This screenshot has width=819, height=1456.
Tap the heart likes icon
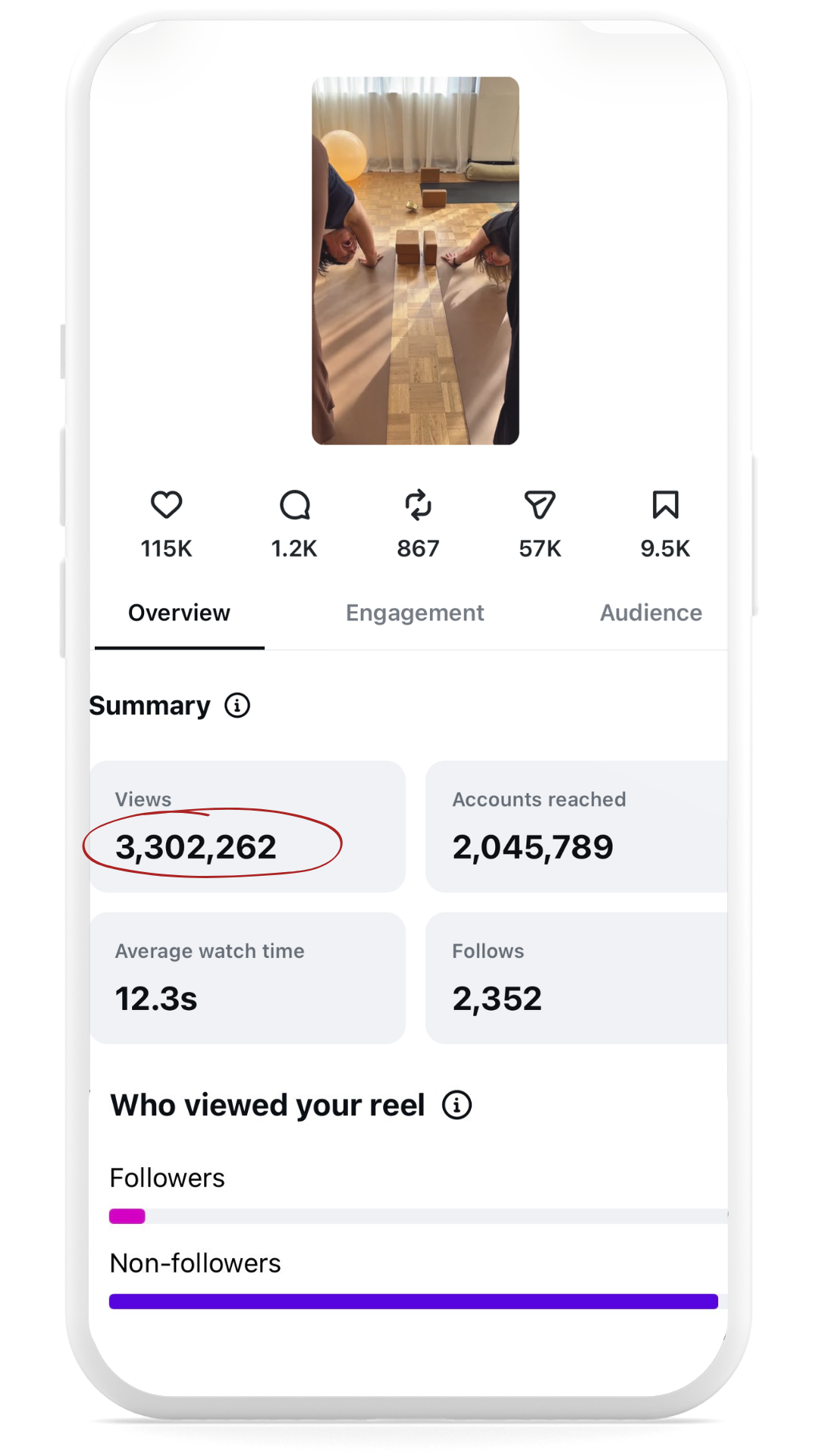pyautogui.click(x=166, y=505)
